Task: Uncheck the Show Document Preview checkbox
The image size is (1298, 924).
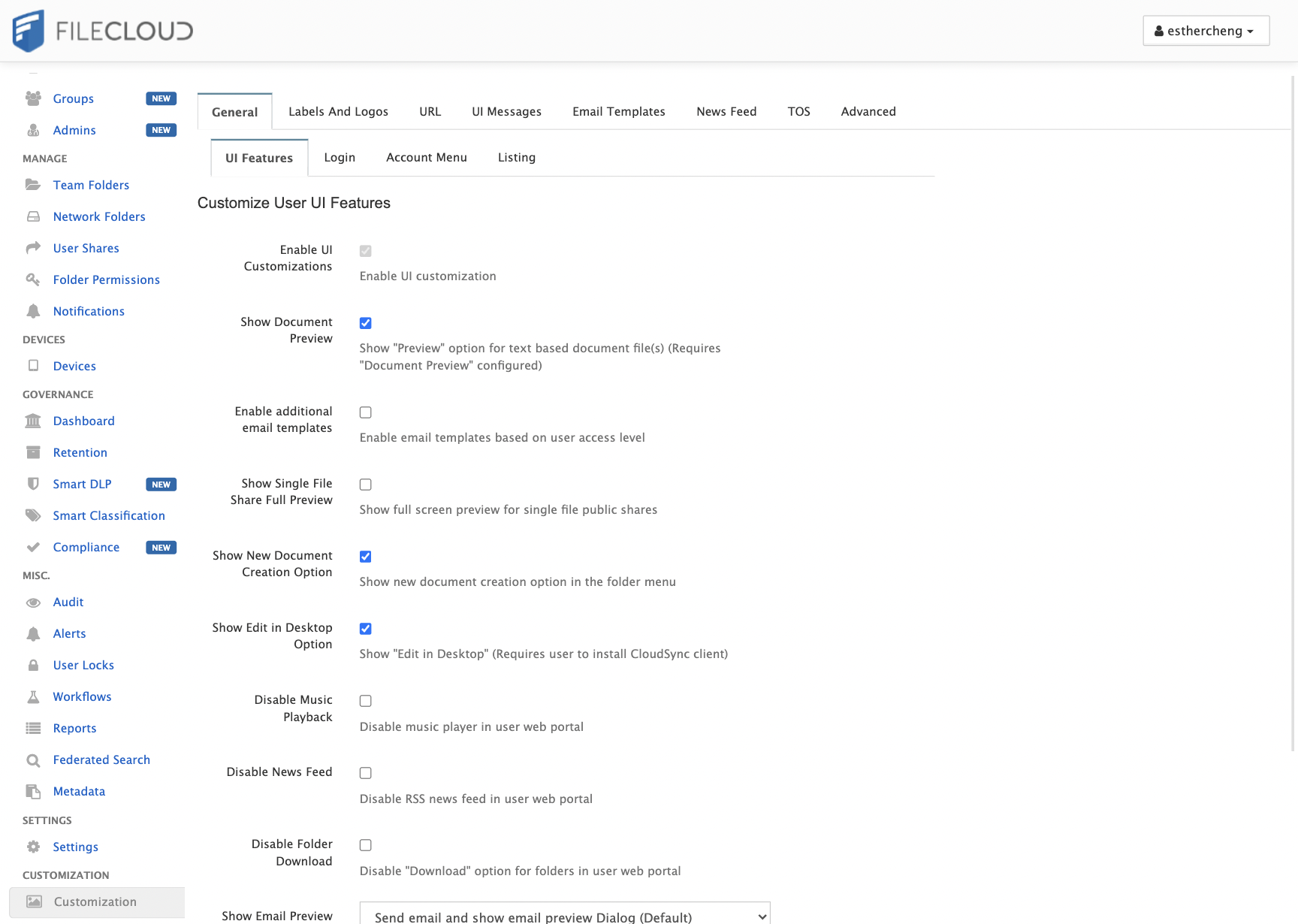Action: click(366, 323)
